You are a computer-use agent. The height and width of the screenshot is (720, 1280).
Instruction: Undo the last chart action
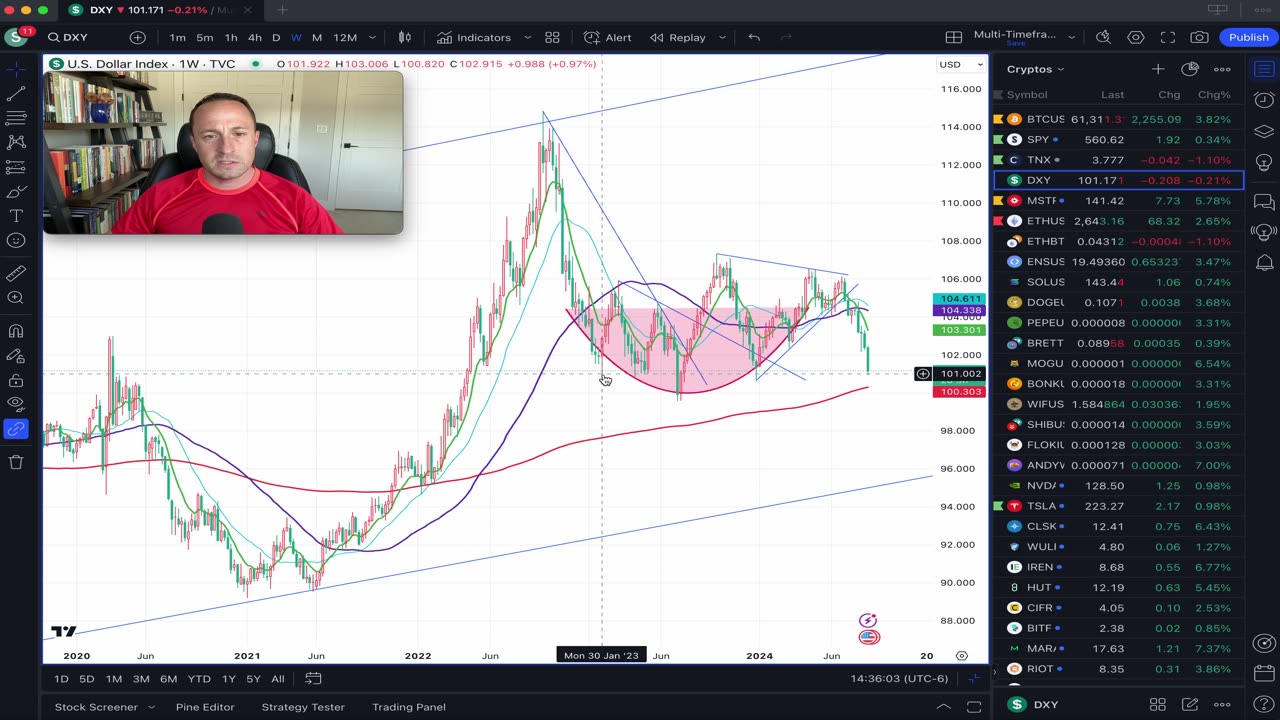[754, 37]
